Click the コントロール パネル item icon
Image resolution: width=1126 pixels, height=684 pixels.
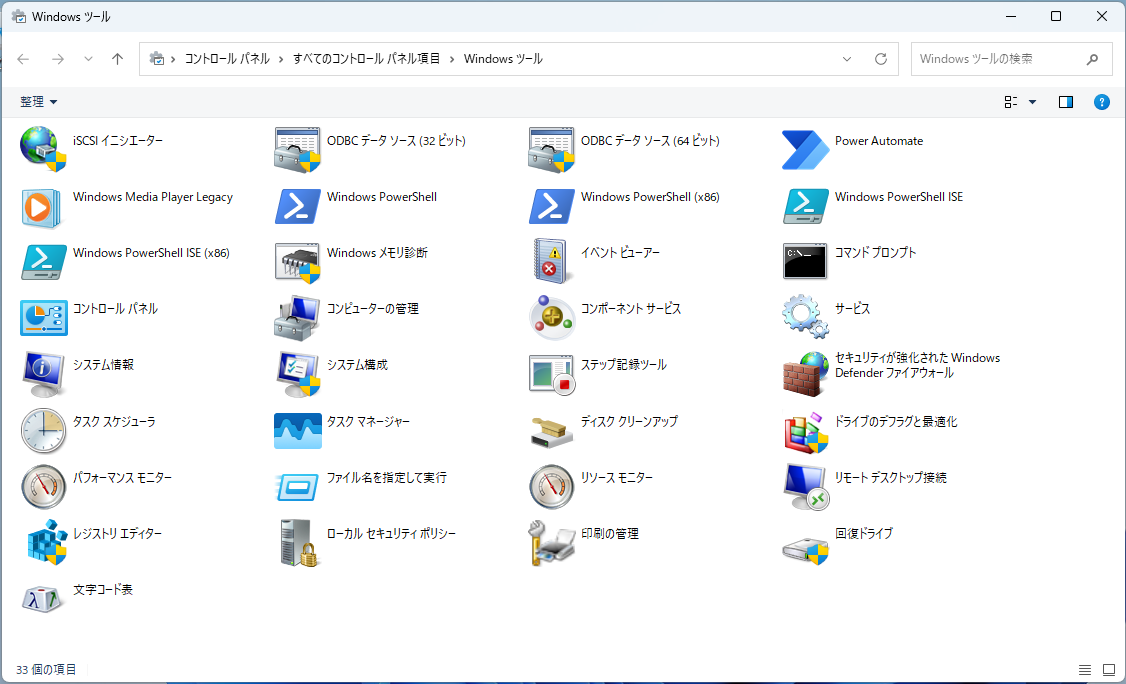(x=44, y=318)
